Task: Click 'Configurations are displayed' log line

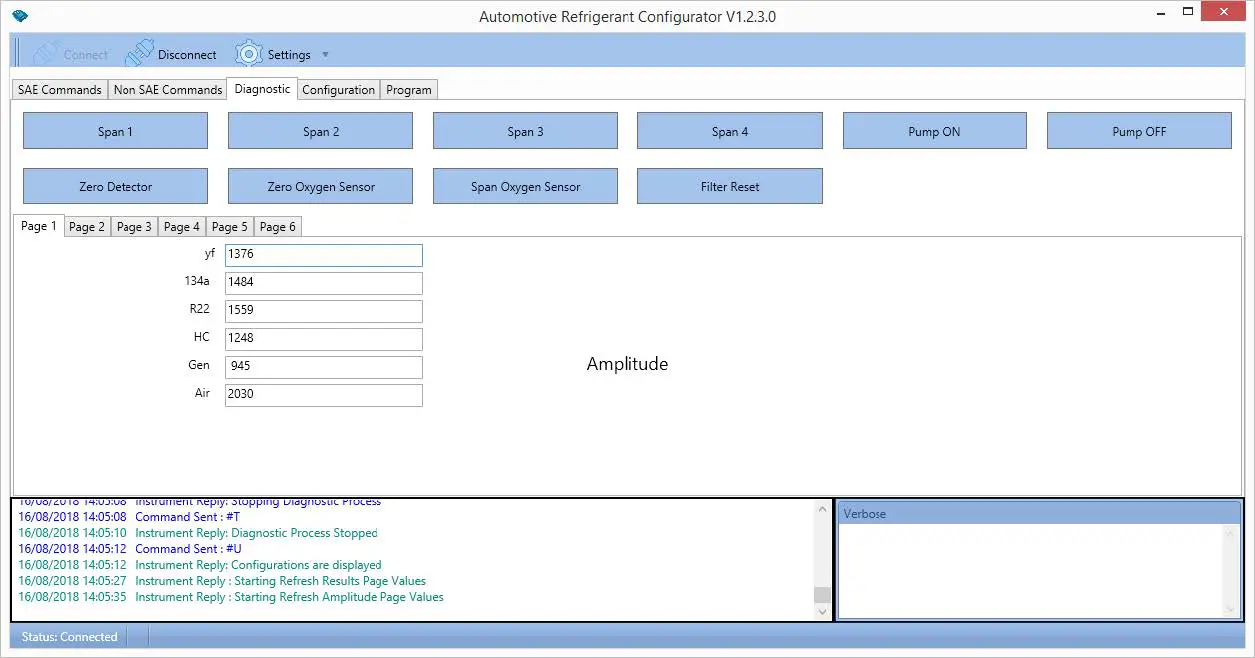Action: (x=200, y=565)
